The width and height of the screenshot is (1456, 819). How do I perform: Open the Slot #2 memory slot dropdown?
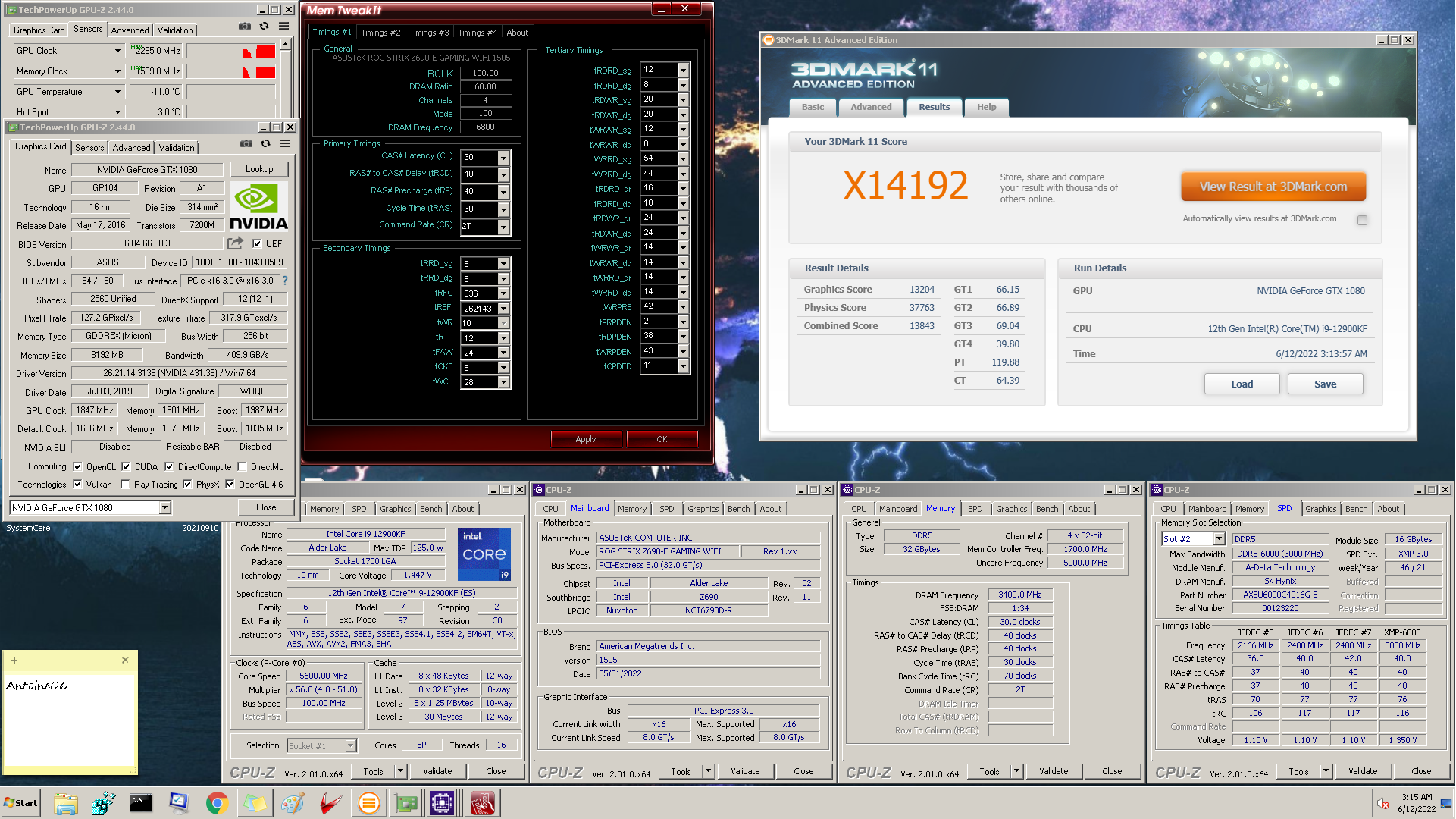click(x=1219, y=539)
